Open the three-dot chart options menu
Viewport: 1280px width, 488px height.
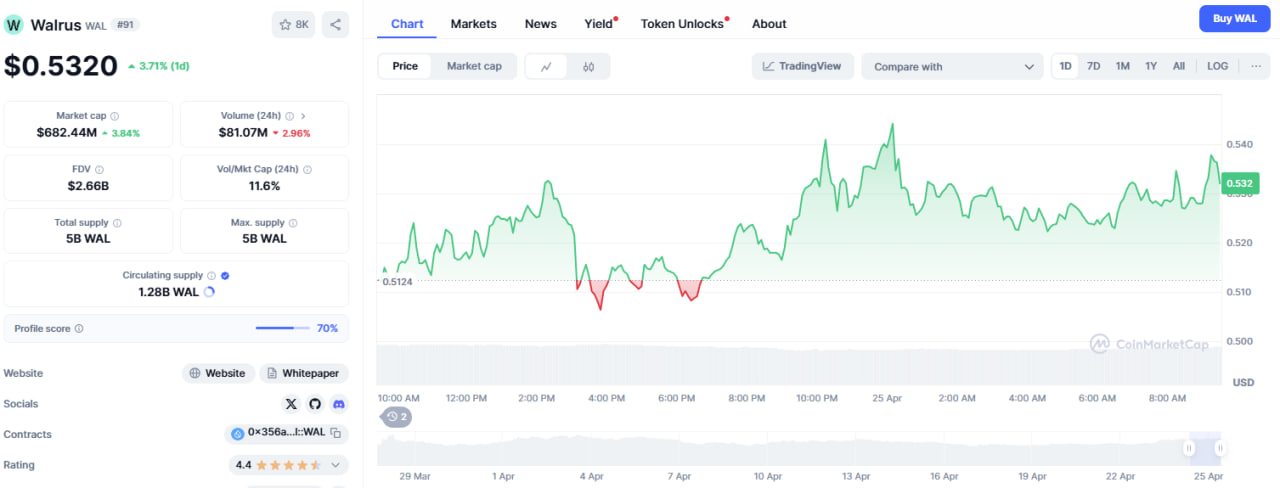1255,66
